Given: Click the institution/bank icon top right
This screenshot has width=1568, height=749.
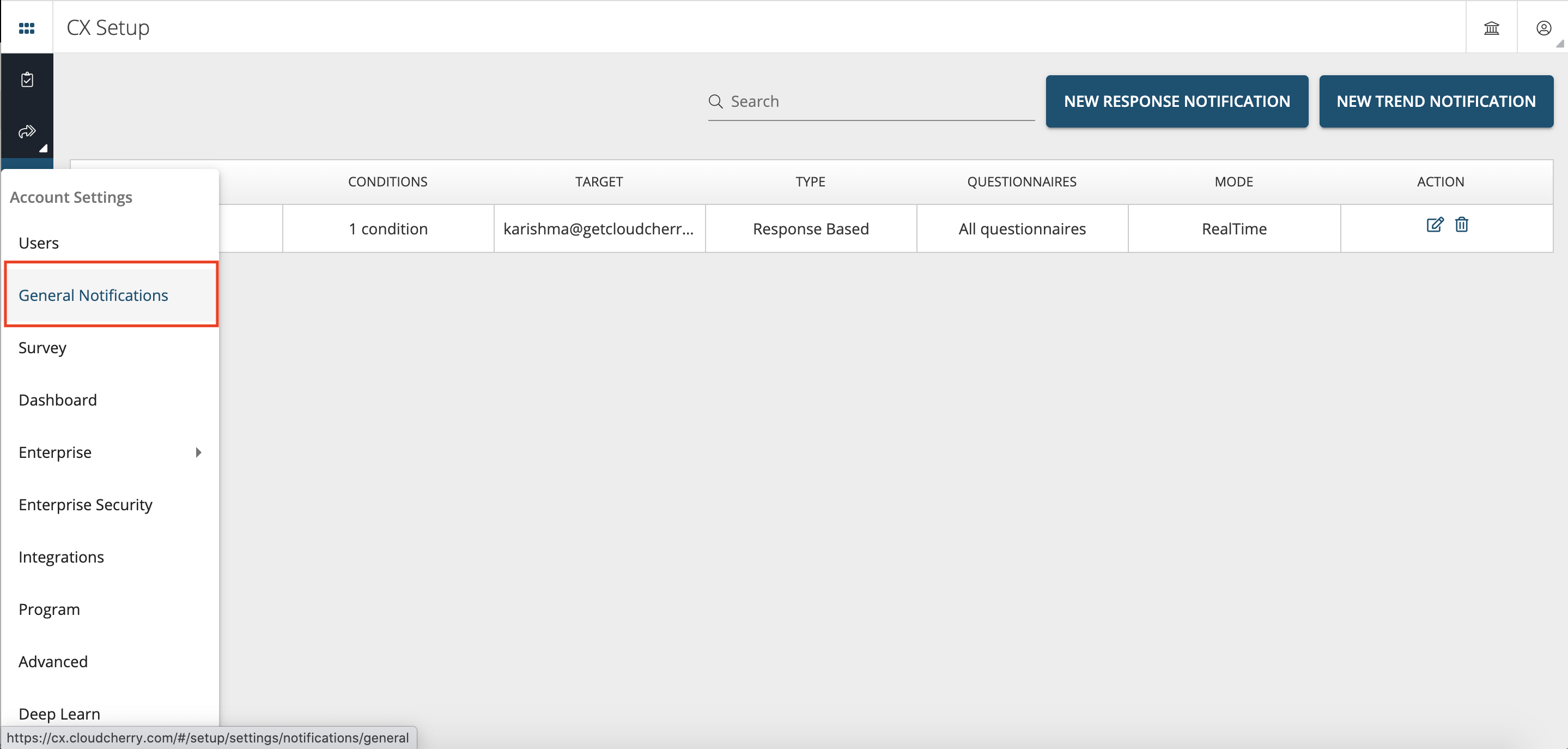Looking at the screenshot, I should [x=1492, y=27].
